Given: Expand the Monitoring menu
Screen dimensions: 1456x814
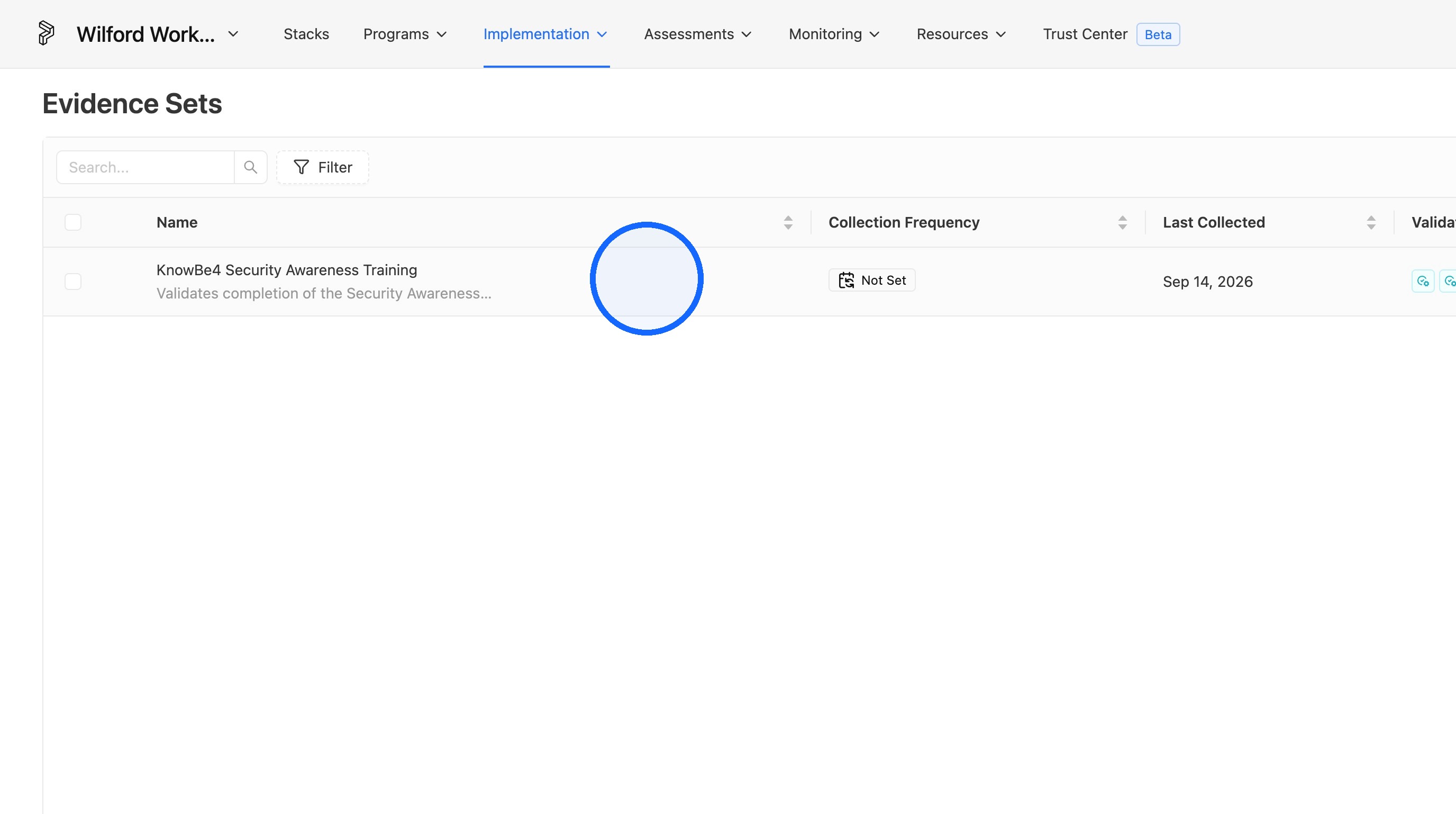Looking at the screenshot, I should (835, 34).
